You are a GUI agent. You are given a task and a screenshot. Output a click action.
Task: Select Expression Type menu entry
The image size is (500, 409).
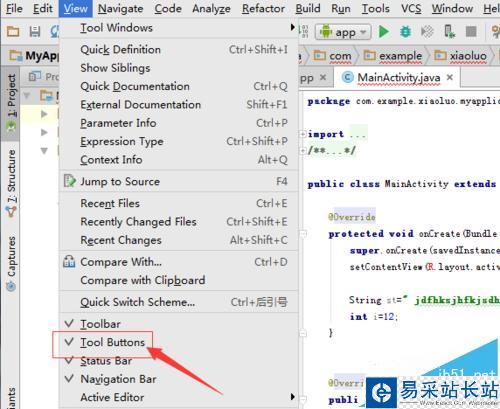(179, 141)
